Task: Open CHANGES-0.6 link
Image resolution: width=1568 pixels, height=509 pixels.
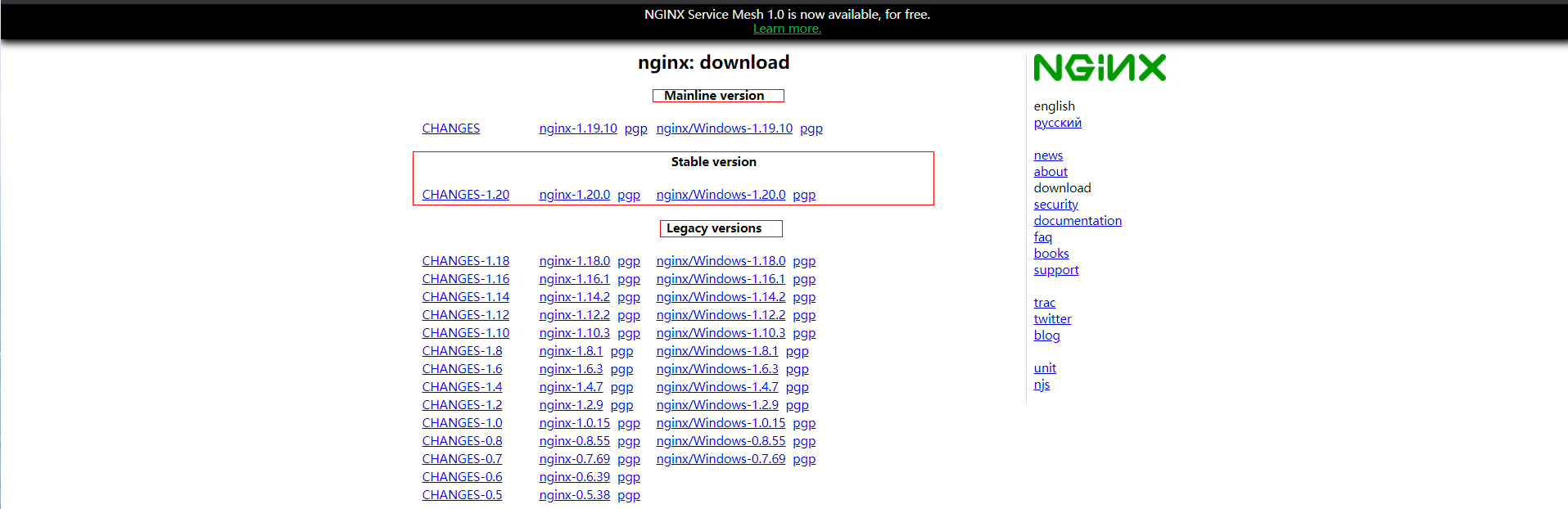Action: coord(463,477)
